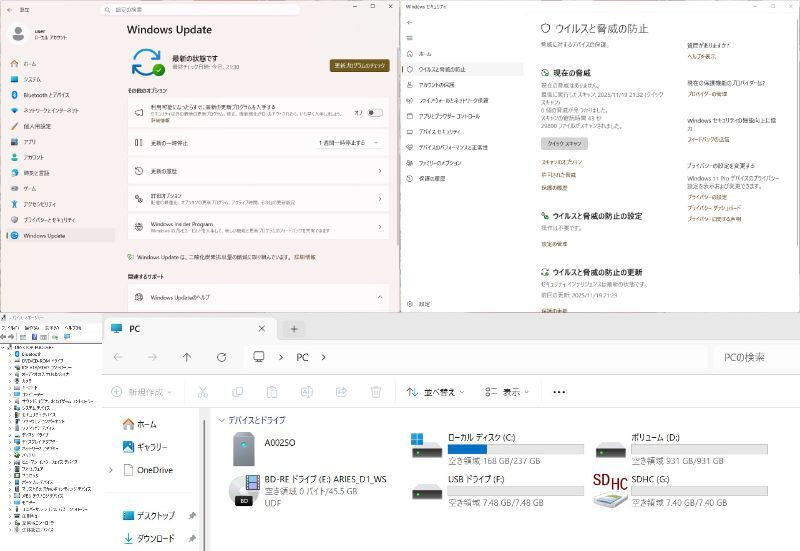Image resolution: width=800 pixels, height=551 pixels.
Task: Open ファイル menu in Device Manager
Action: (10, 328)
